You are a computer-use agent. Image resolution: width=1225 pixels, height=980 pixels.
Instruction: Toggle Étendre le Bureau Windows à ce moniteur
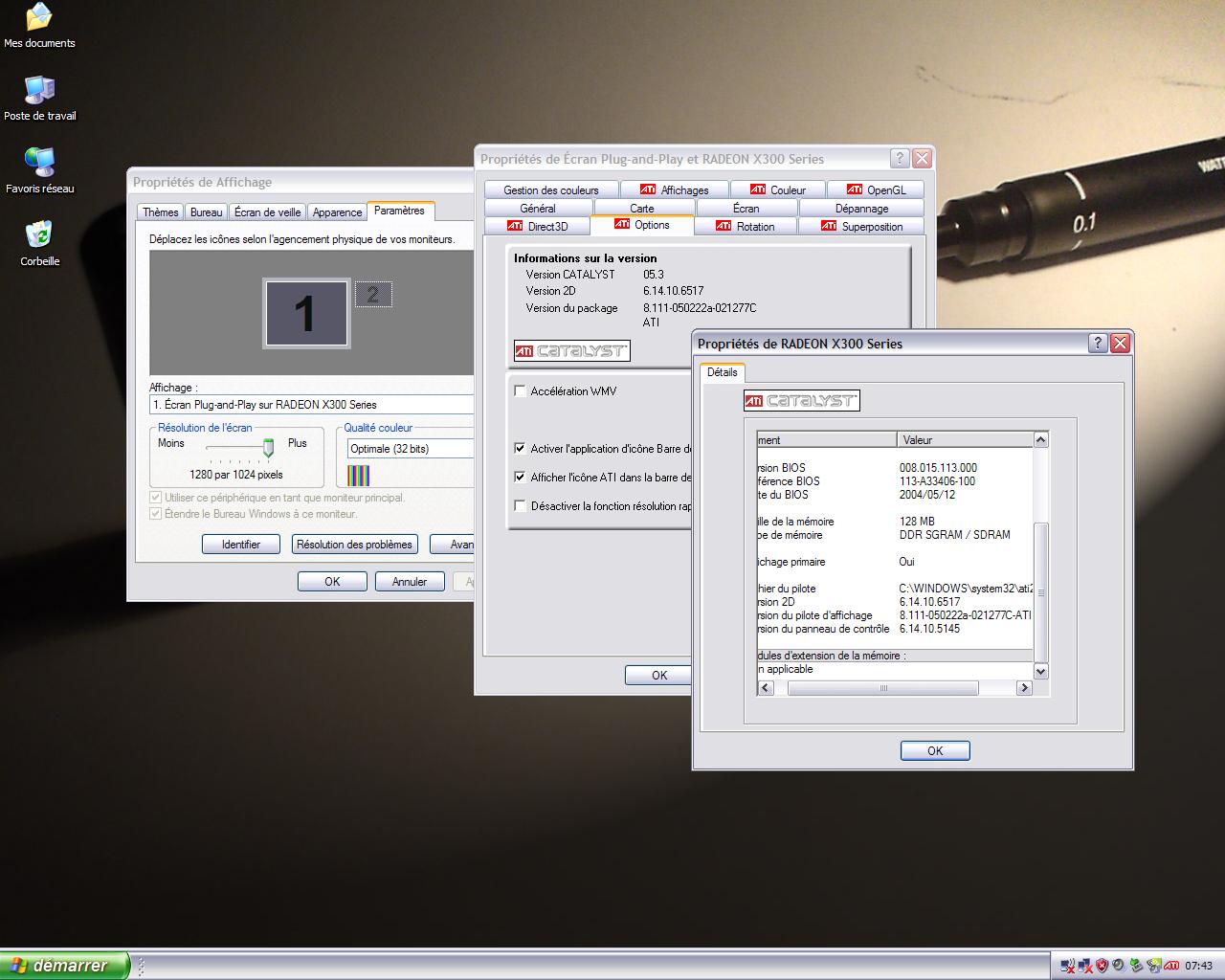[156, 514]
